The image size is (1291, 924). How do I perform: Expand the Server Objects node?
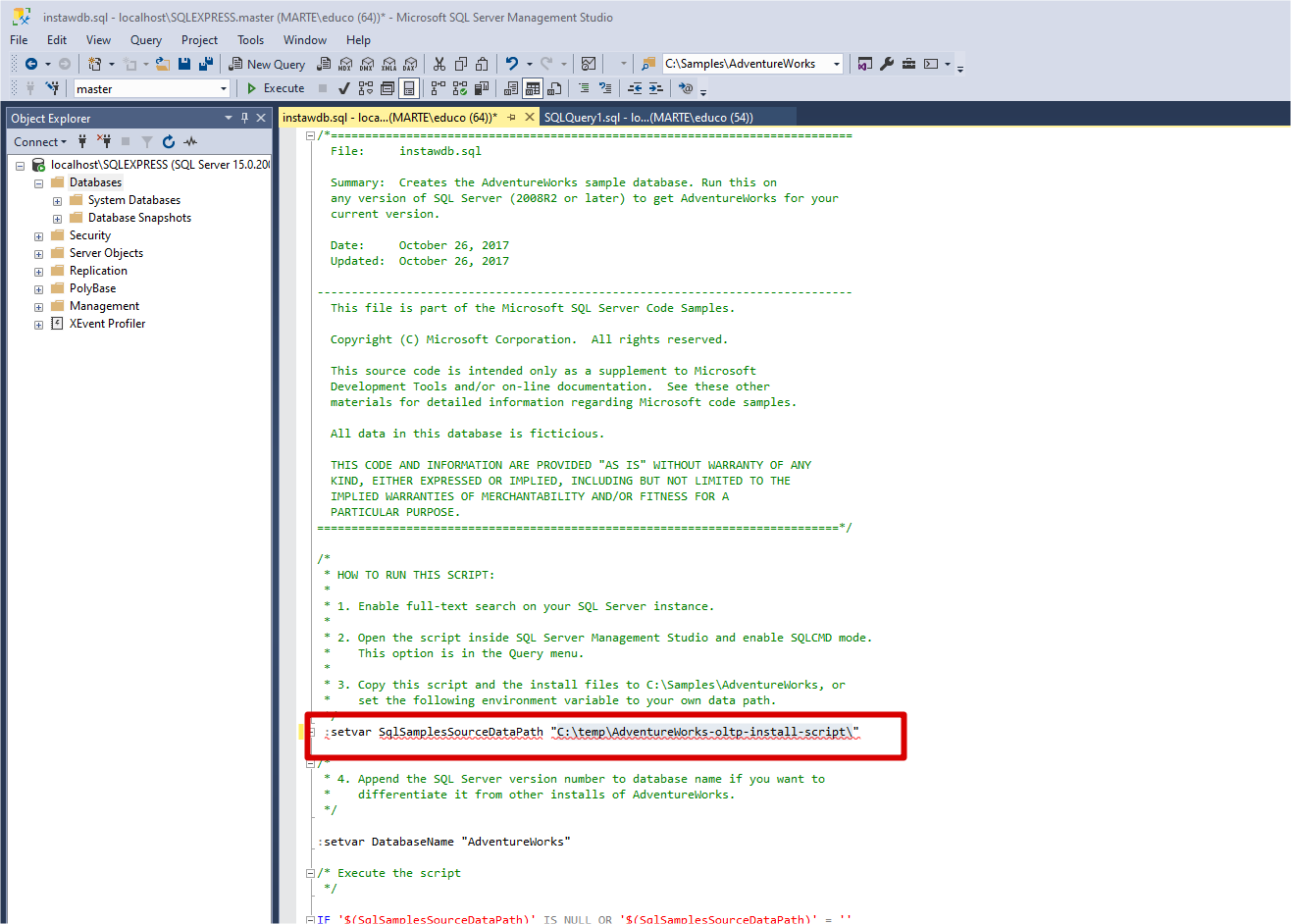coord(38,254)
